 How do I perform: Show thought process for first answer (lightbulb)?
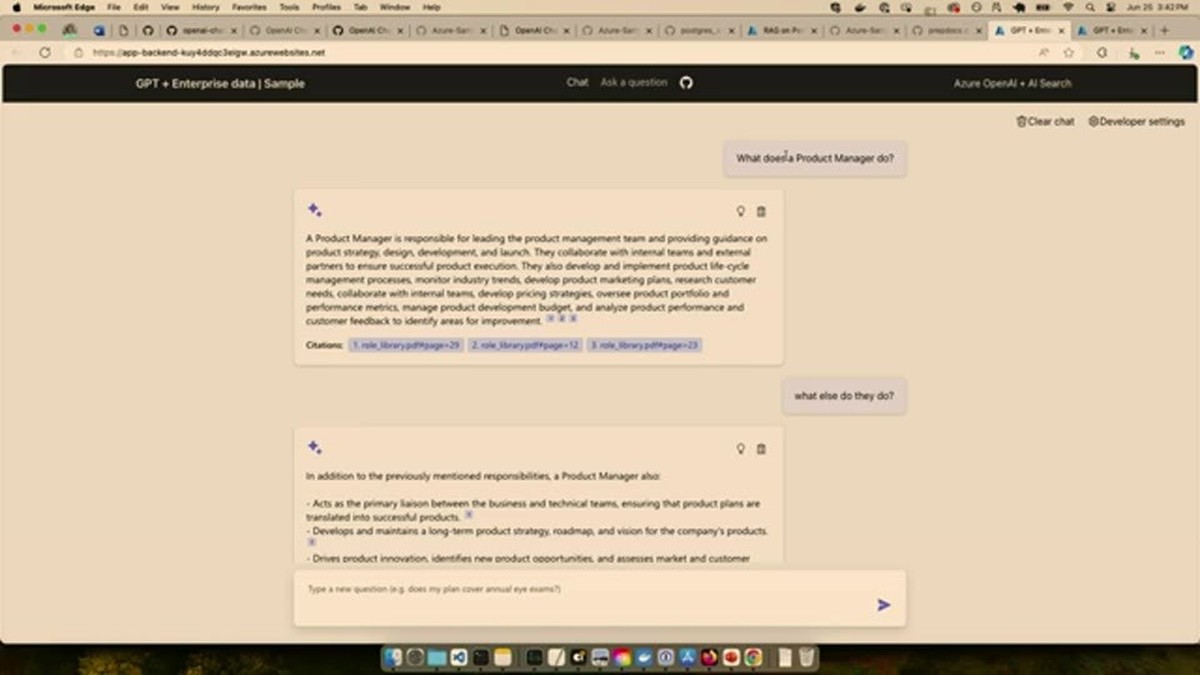(741, 211)
